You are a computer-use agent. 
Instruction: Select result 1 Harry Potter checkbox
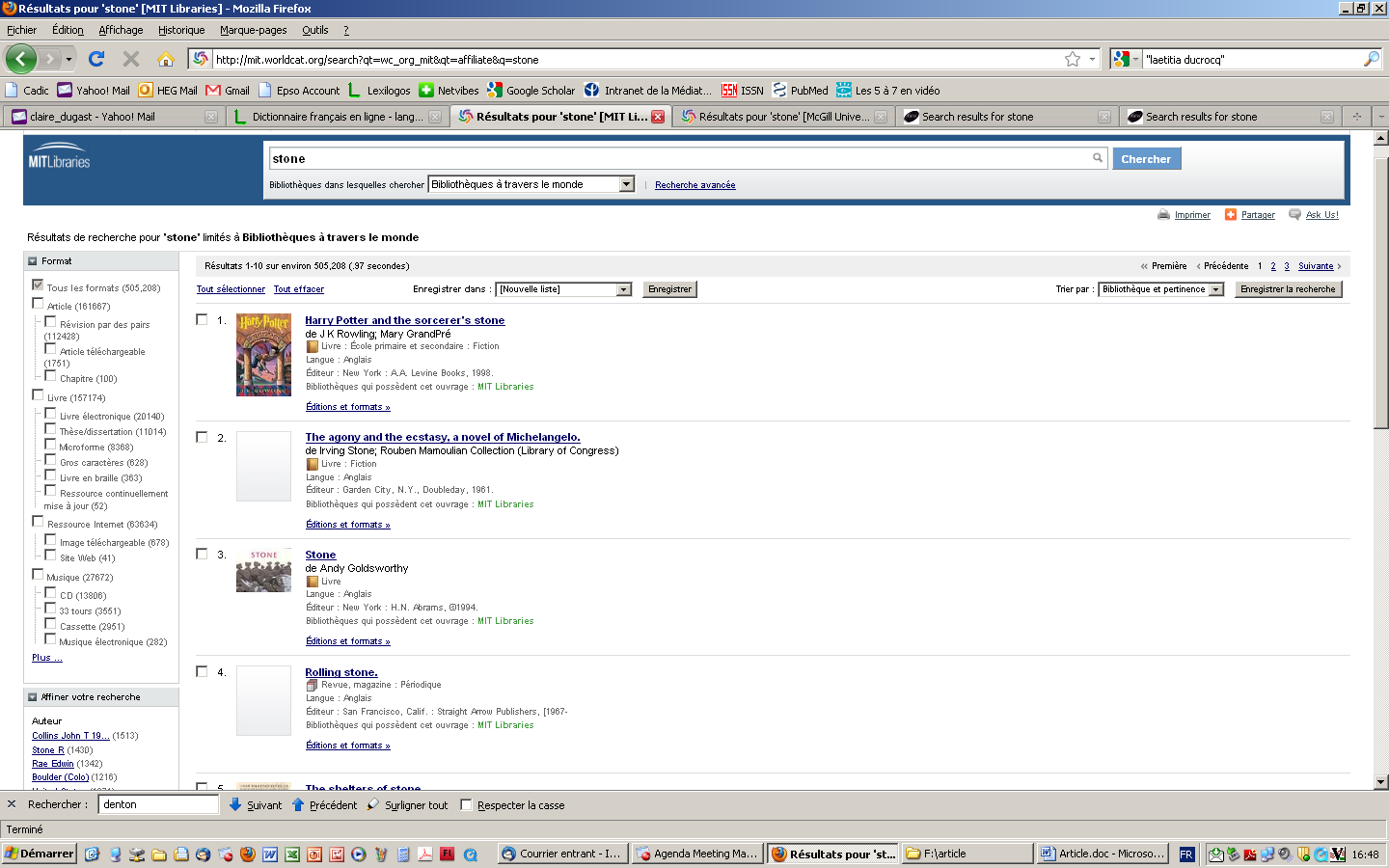tap(202, 319)
